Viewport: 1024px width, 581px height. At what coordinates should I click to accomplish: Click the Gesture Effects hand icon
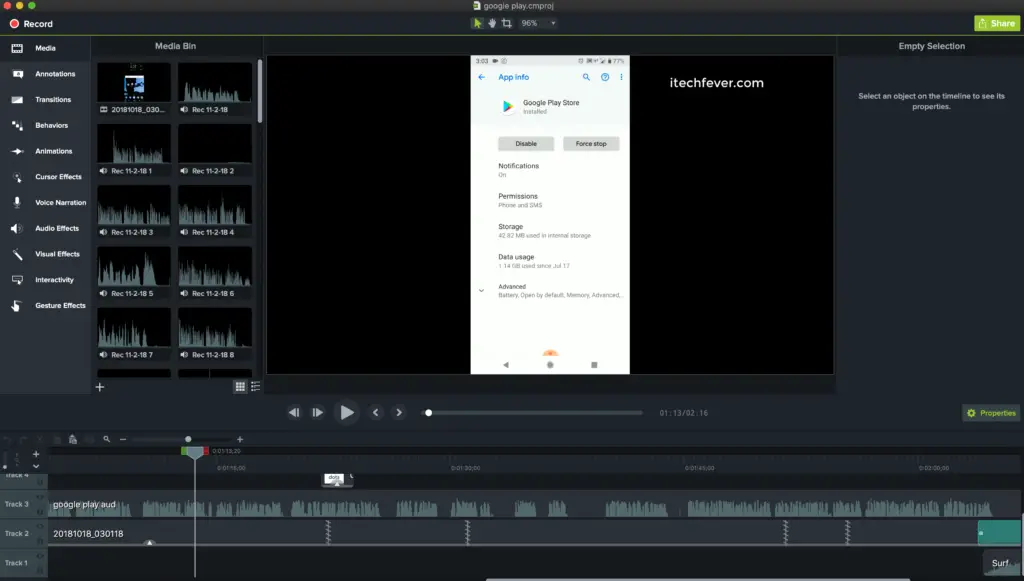pos(17,306)
